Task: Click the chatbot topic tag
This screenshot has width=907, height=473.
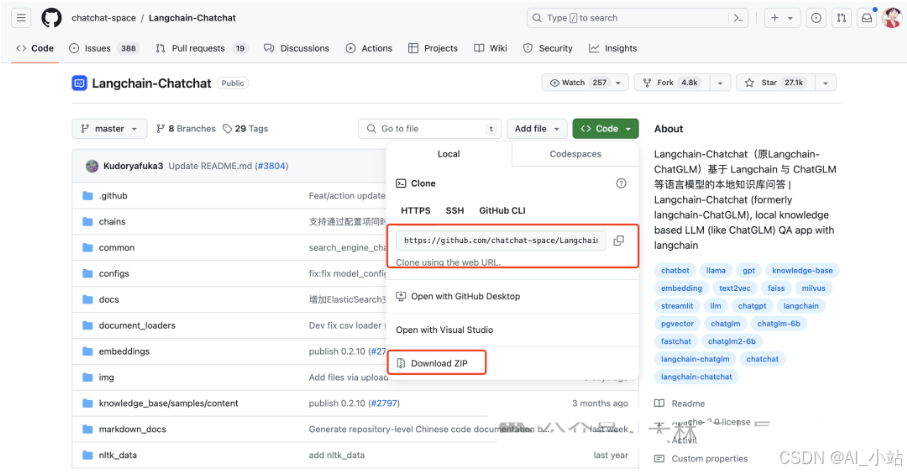Action: (675, 270)
